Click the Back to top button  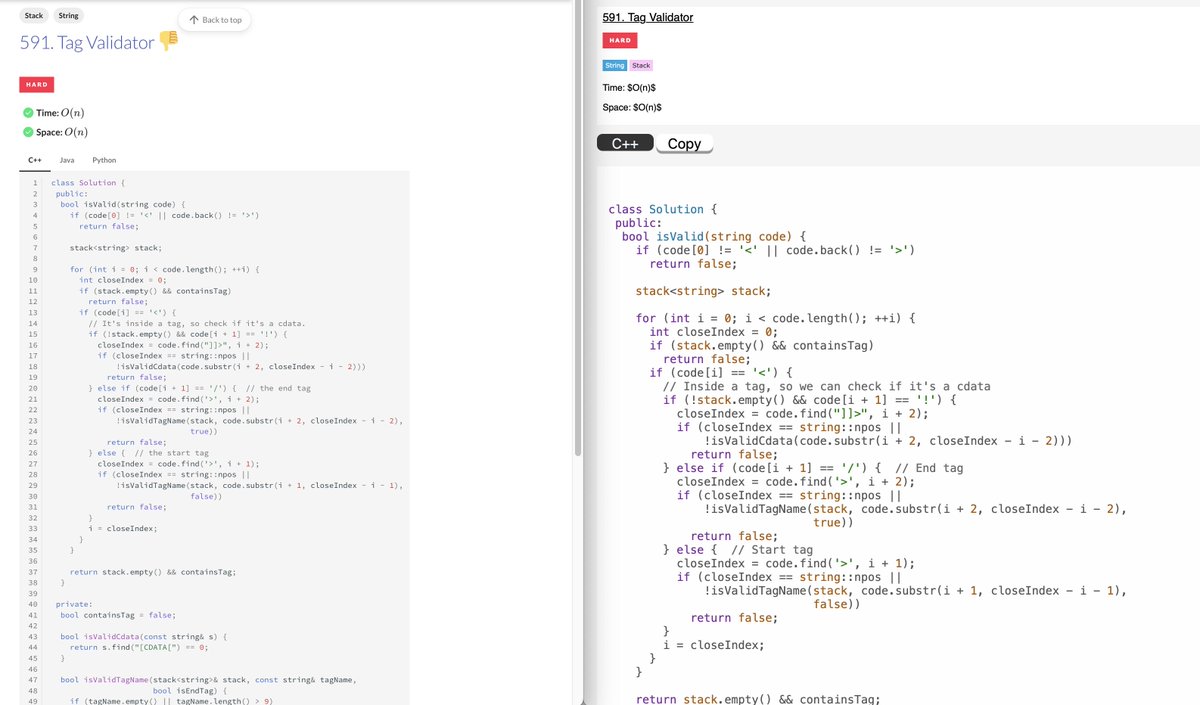click(215, 20)
